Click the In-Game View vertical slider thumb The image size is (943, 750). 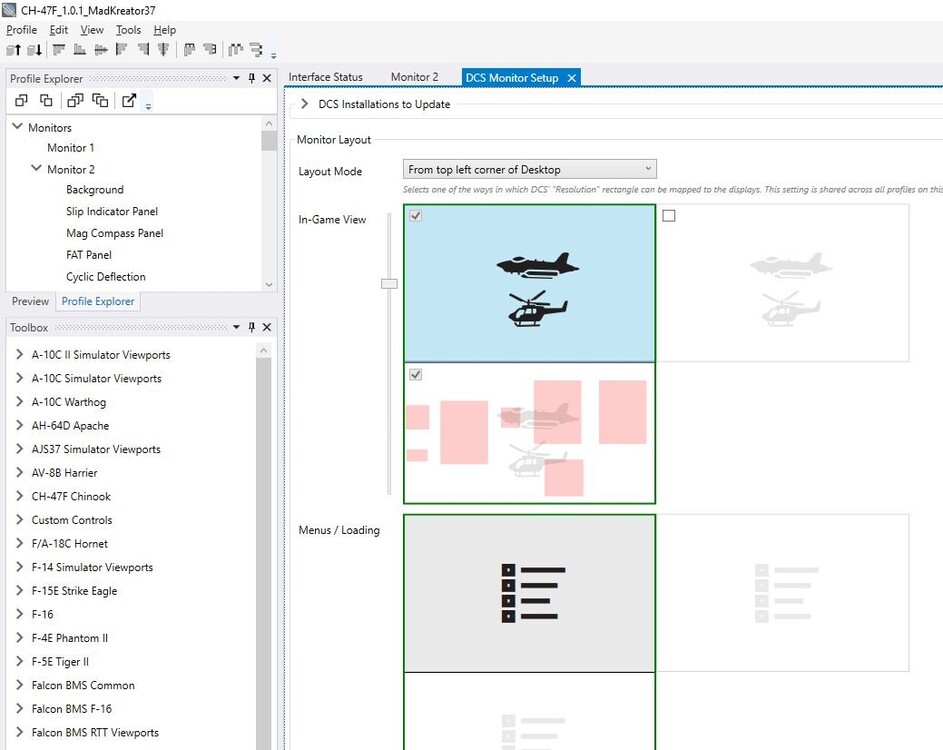pyautogui.click(x=389, y=283)
